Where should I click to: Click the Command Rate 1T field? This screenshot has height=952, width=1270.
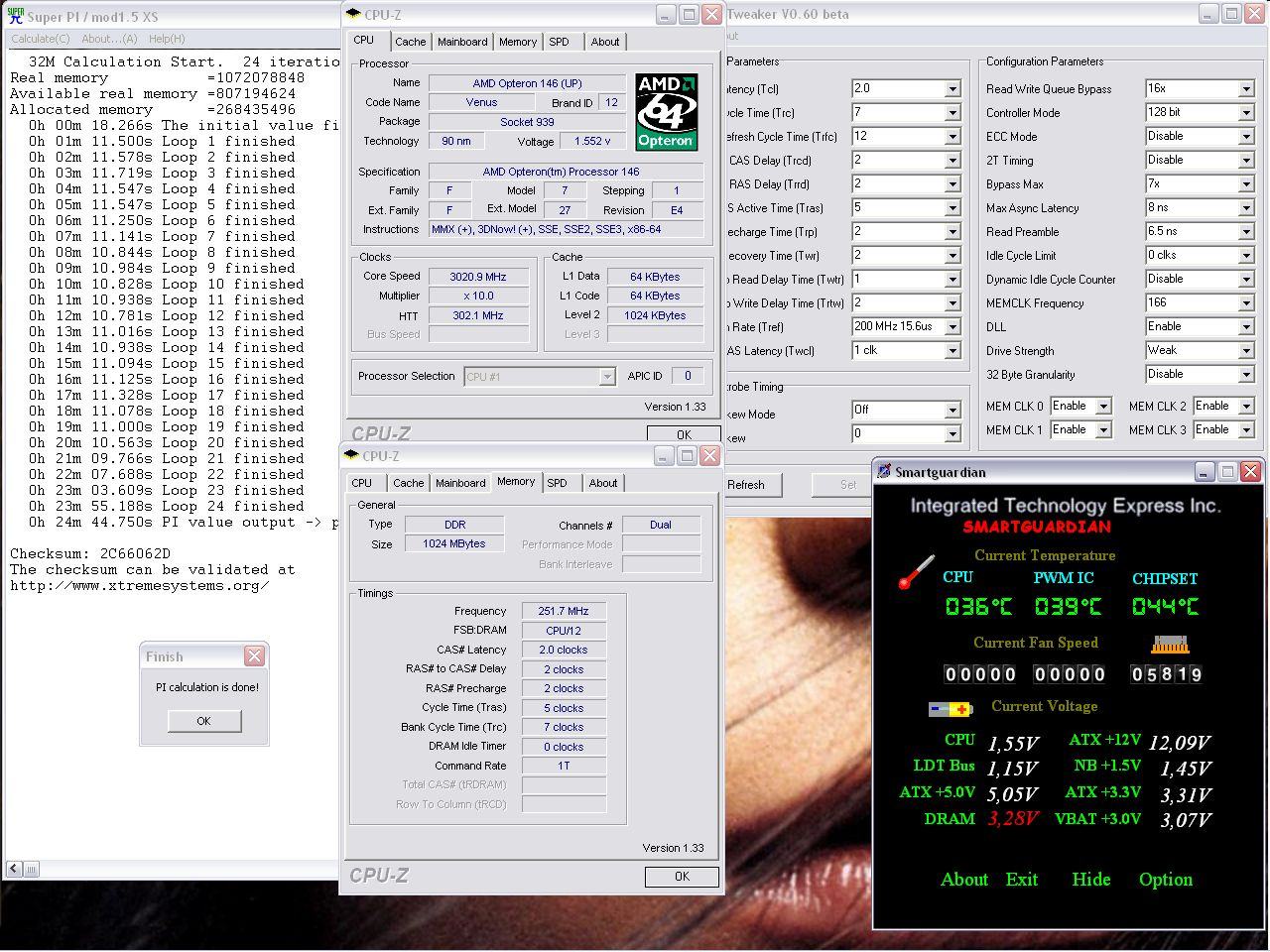point(564,767)
